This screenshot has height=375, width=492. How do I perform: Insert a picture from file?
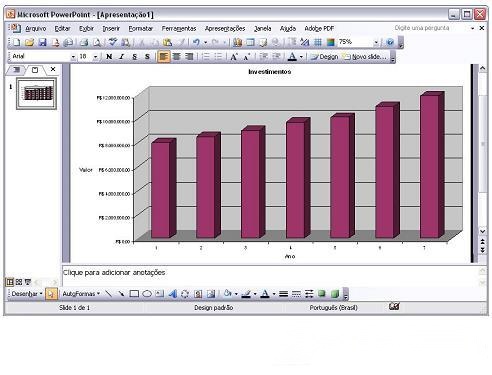click(211, 294)
